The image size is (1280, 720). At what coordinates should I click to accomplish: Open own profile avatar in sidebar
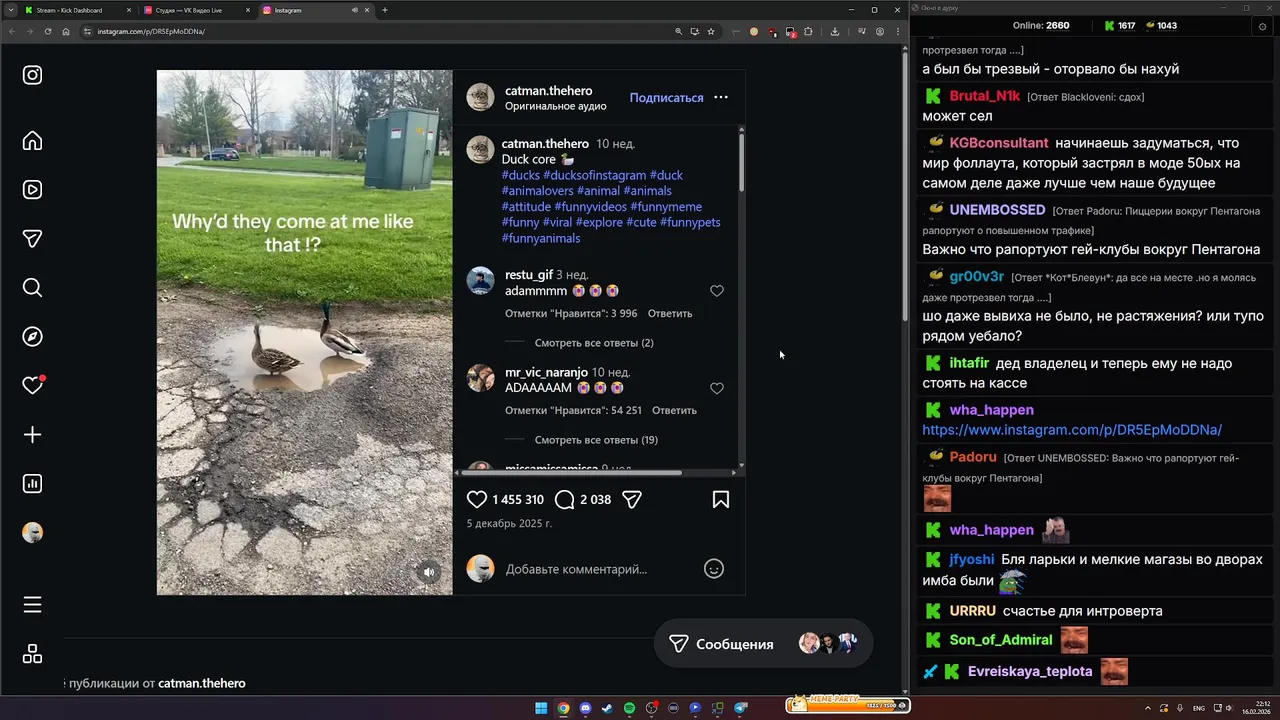(x=32, y=533)
